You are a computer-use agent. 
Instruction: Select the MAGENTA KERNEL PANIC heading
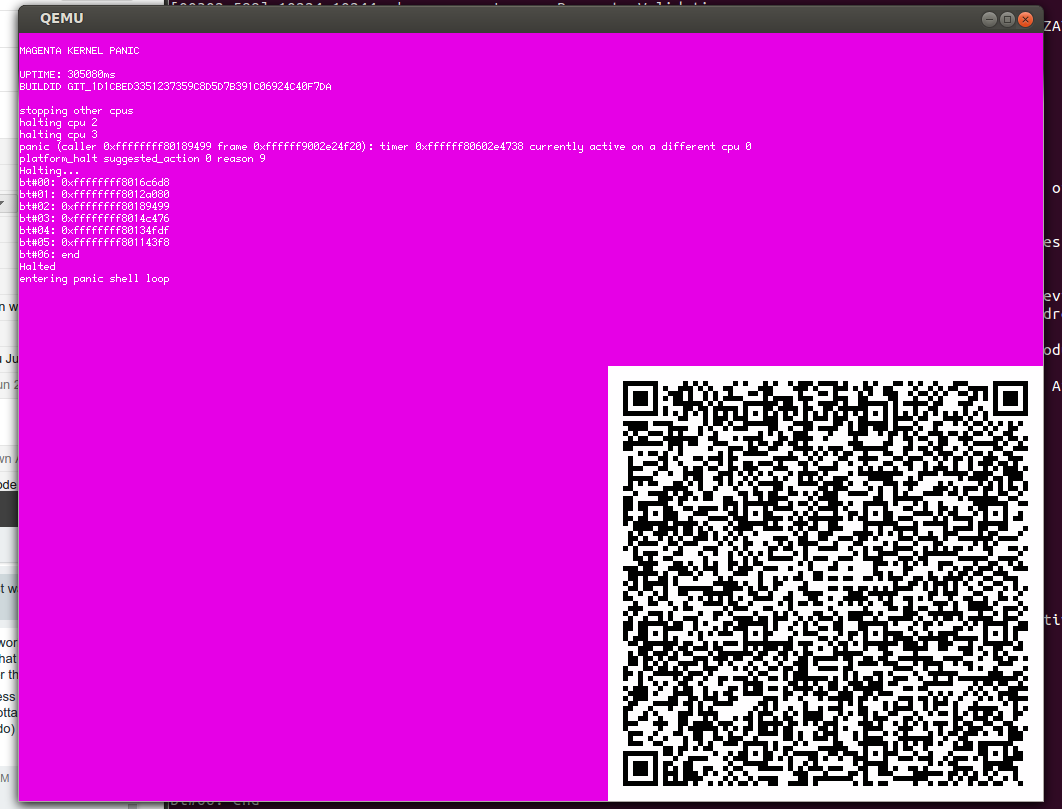(x=79, y=51)
